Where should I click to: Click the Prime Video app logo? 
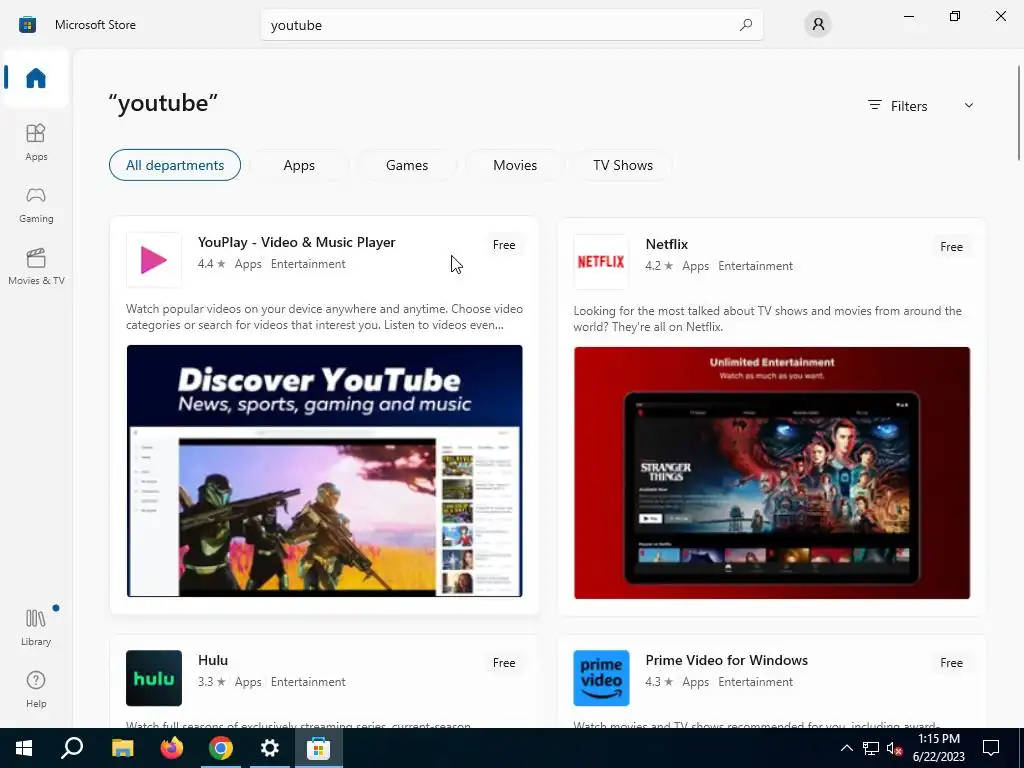[601, 678]
